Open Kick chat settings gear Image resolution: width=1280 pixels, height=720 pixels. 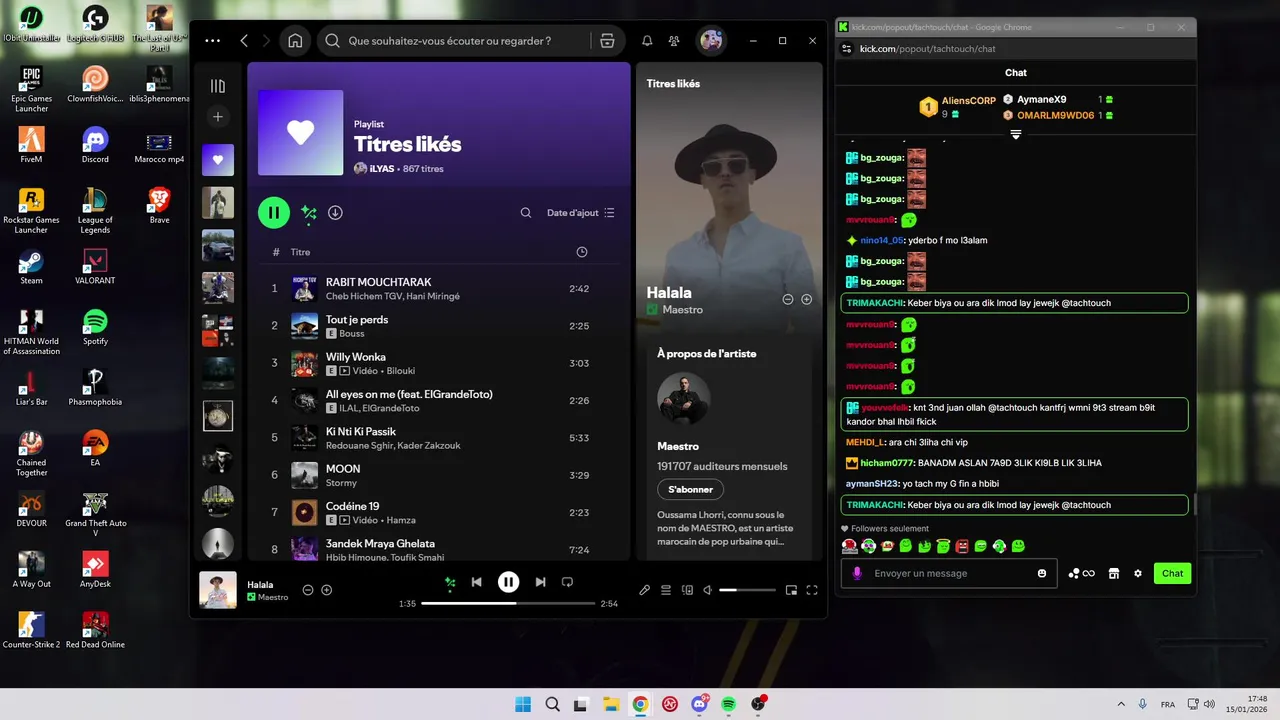point(1138,573)
